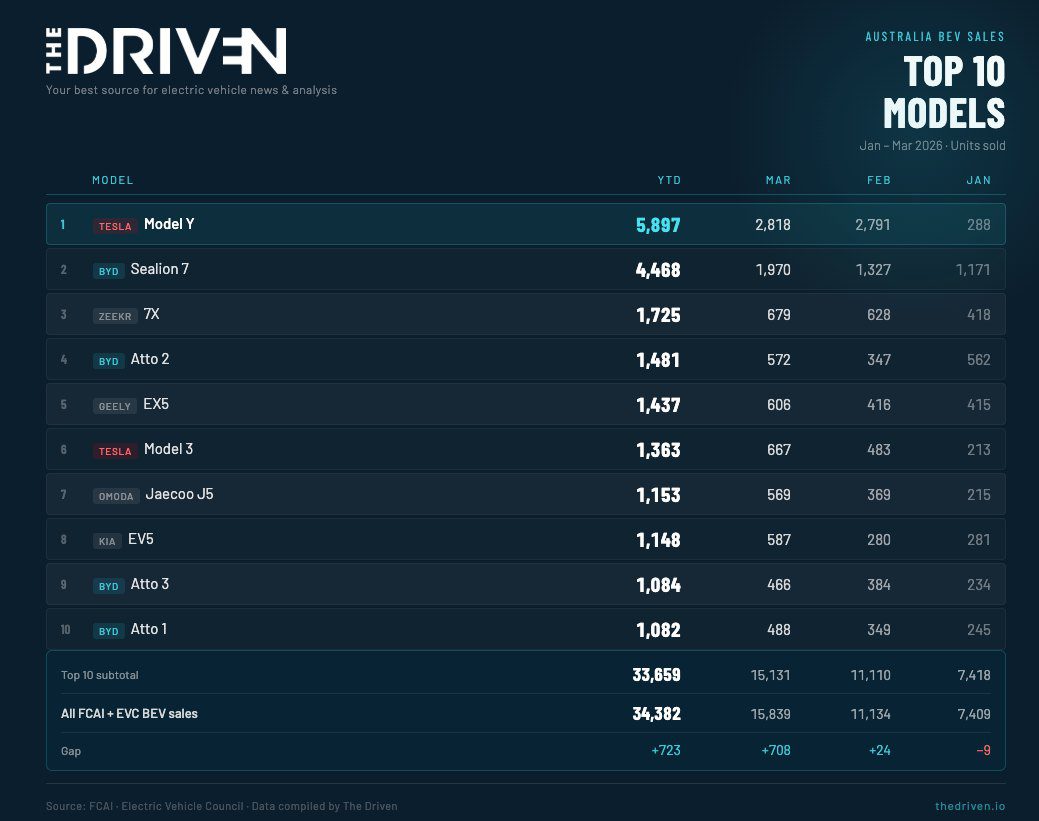This screenshot has height=821, width=1039.
Task: Click the Tesla badge beside Model Y
Action: (114, 226)
